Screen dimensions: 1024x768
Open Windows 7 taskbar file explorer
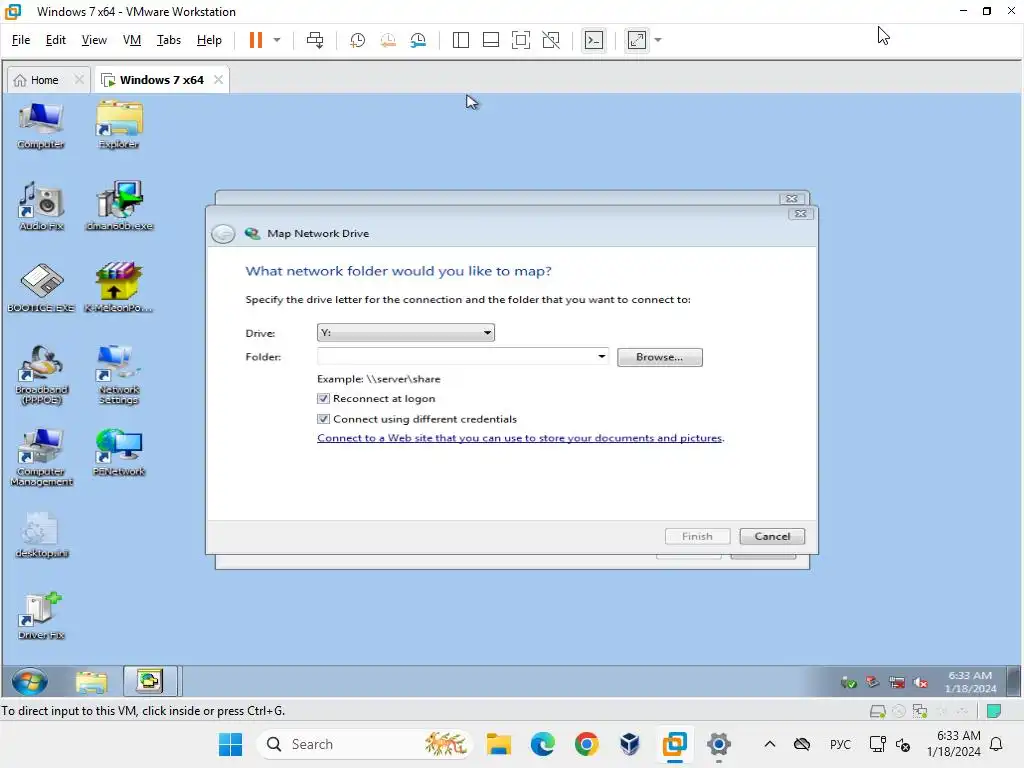pyautogui.click(x=91, y=682)
